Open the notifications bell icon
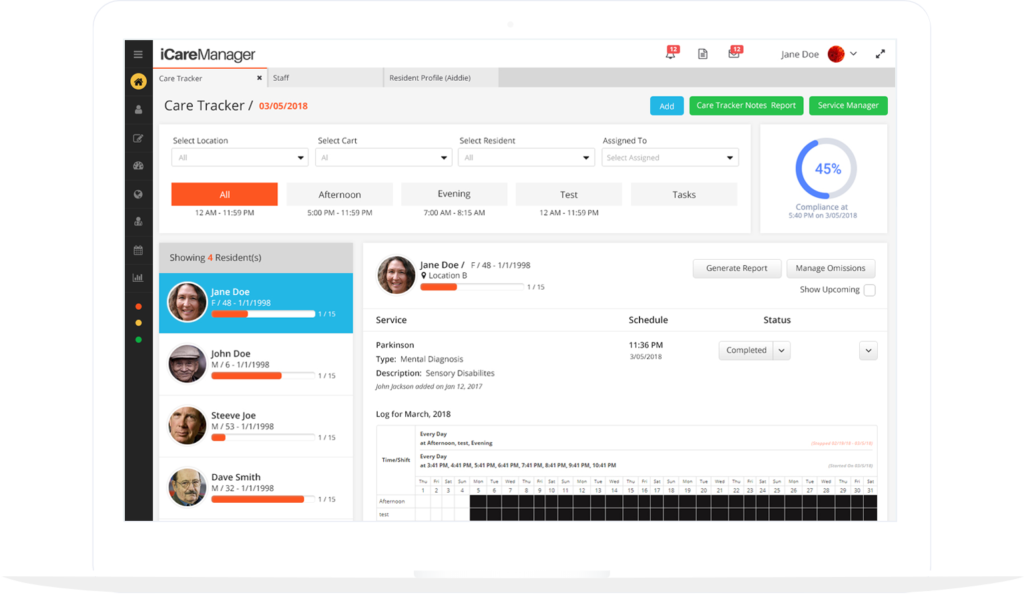The height and width of the screenshot is (595, 1024). (x=670, y=54)
